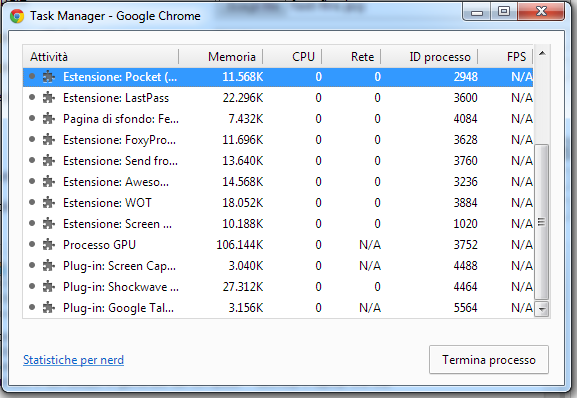Click the vertical scrollbar thumb
The height and width of the screenshot is (398, 577).
pos(542,222)
